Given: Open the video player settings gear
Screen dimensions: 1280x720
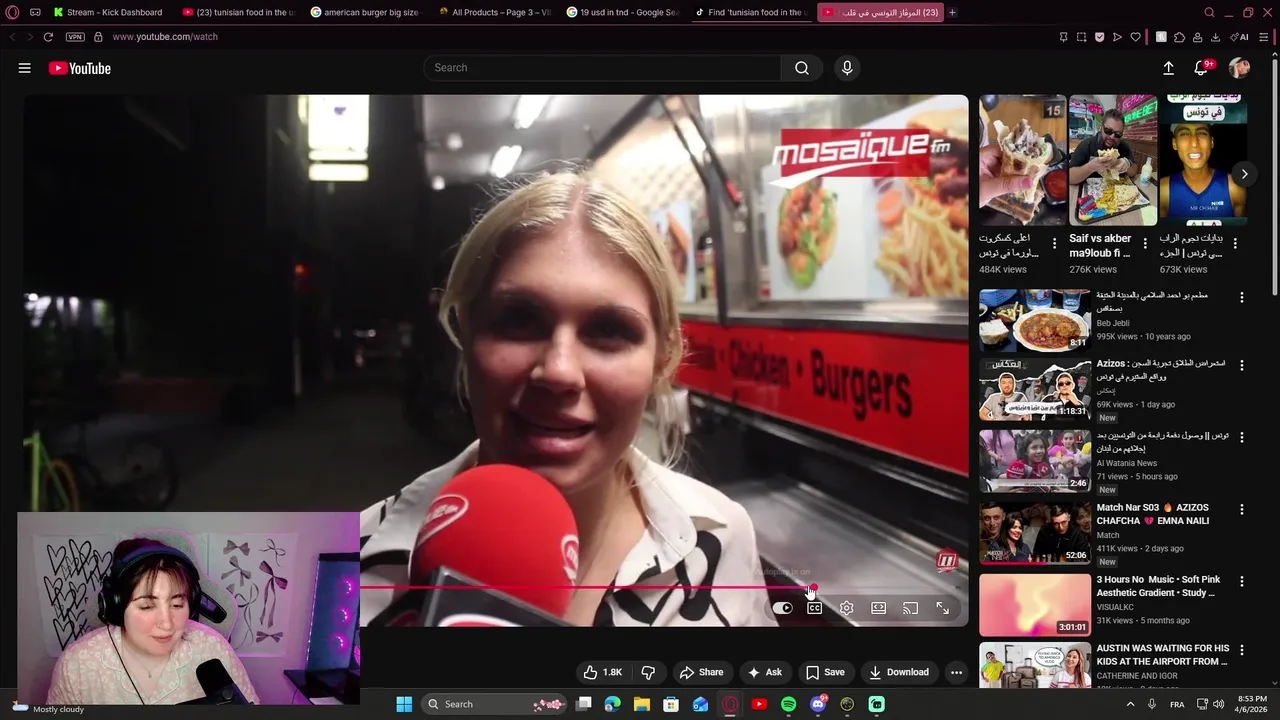Looking at the screenshot, I should click(847, 608).
